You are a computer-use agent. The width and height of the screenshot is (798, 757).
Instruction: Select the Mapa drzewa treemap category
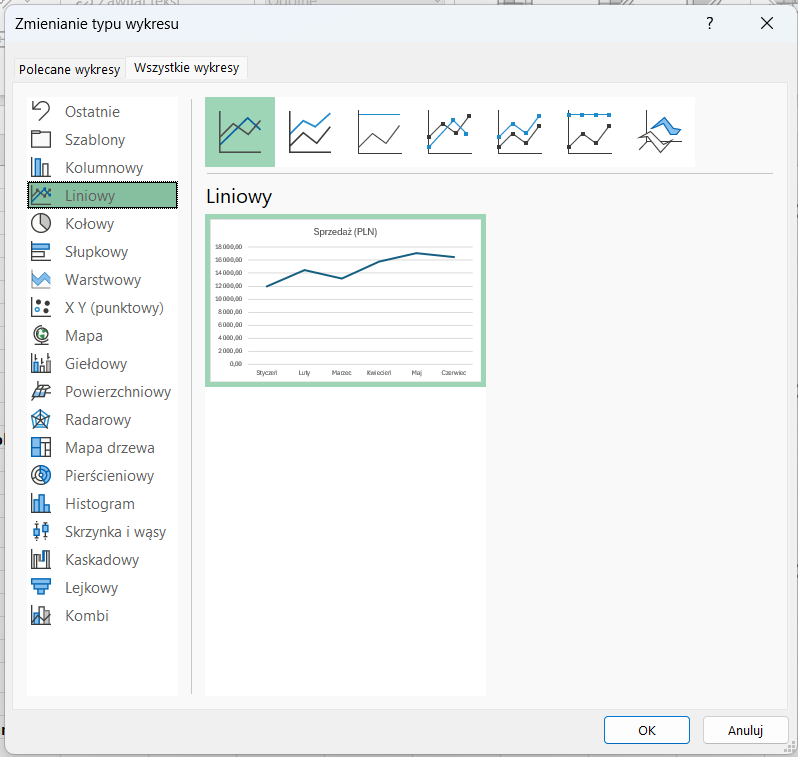(x=109, y=448)
